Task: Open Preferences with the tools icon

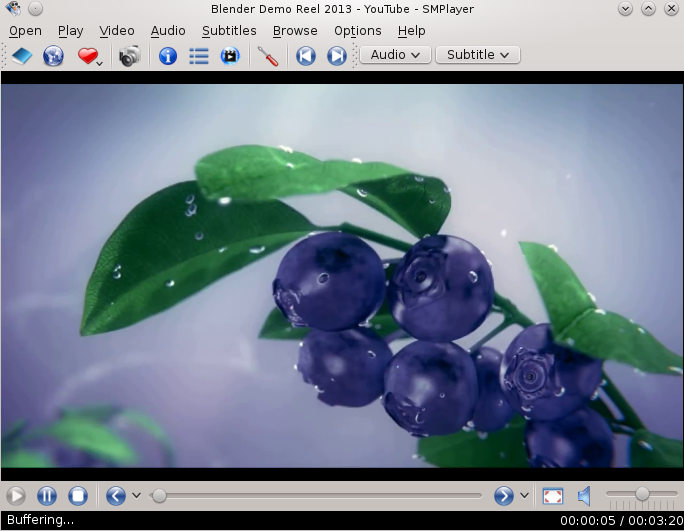Action: 268,56
